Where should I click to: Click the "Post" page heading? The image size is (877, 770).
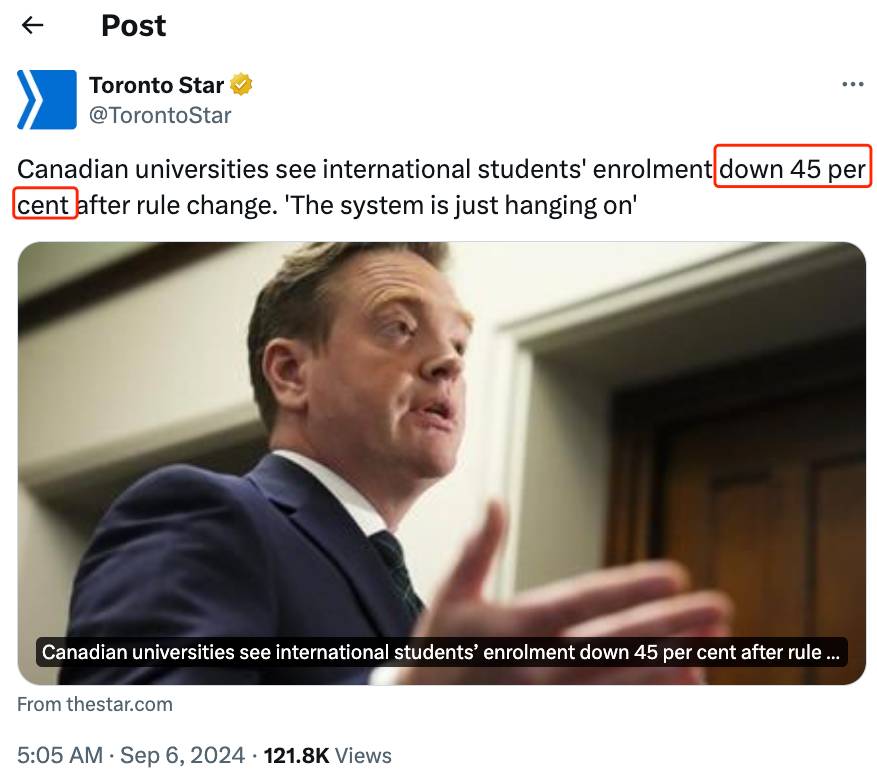[133, 26]
